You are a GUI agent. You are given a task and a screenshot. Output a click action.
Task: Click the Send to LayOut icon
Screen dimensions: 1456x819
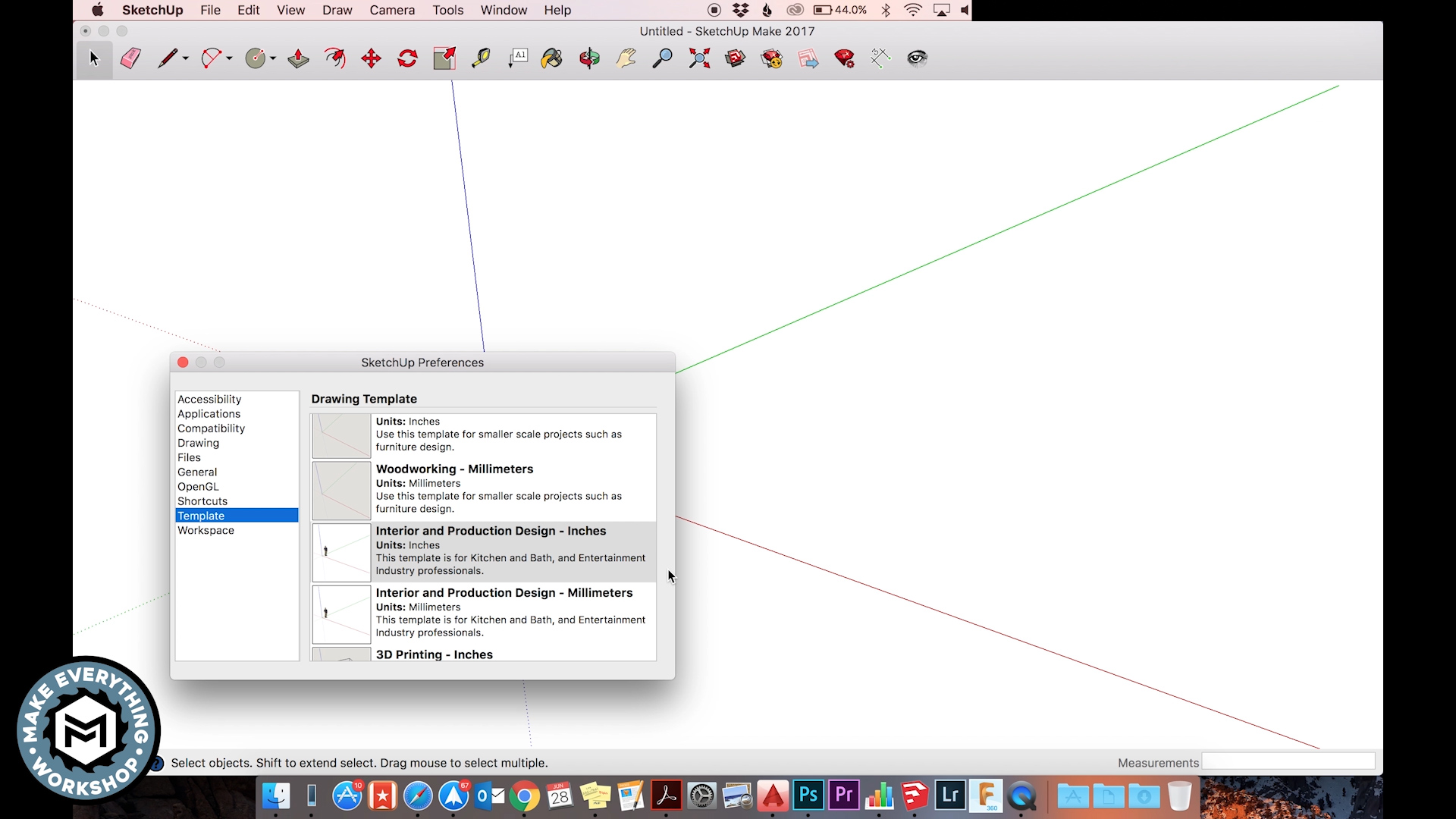click(x=808, y=58)
